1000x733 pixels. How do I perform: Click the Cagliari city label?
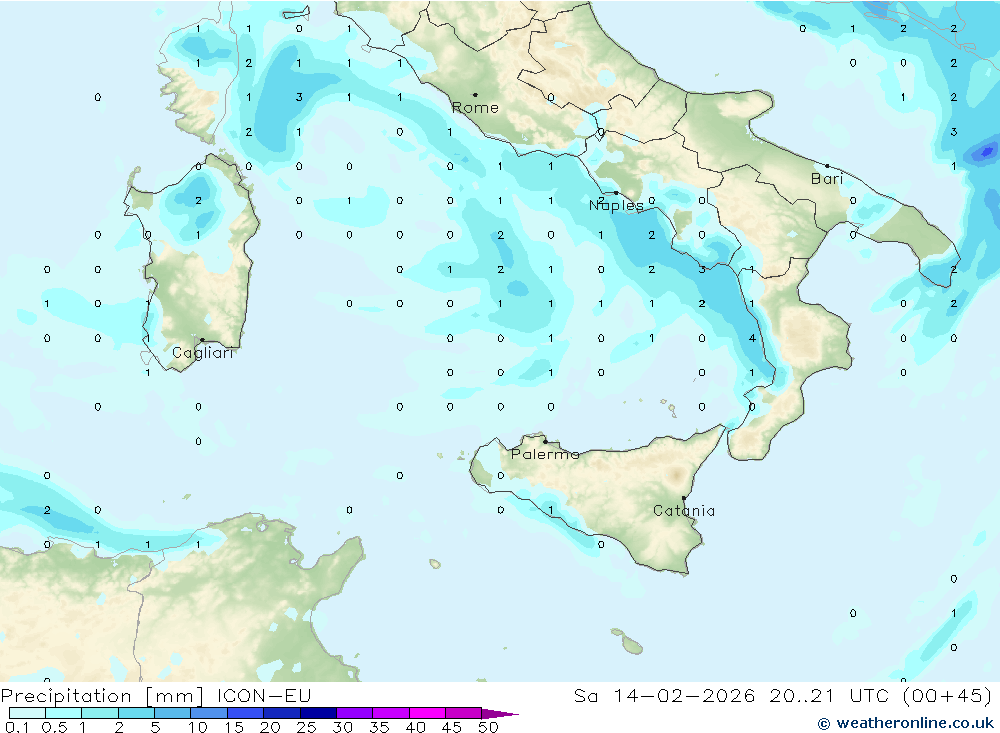tap(202, 353)
